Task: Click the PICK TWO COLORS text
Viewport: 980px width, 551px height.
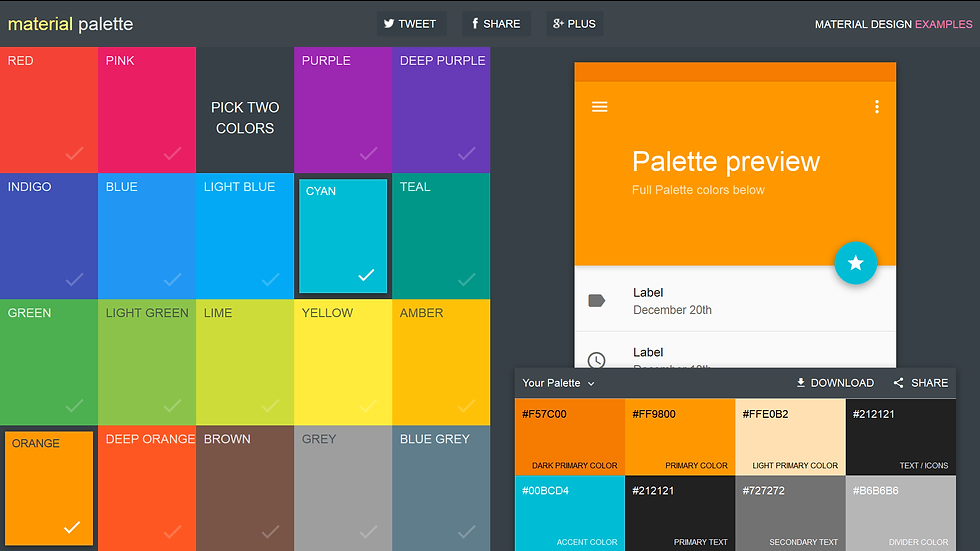Action: click(x=245, y=117)
